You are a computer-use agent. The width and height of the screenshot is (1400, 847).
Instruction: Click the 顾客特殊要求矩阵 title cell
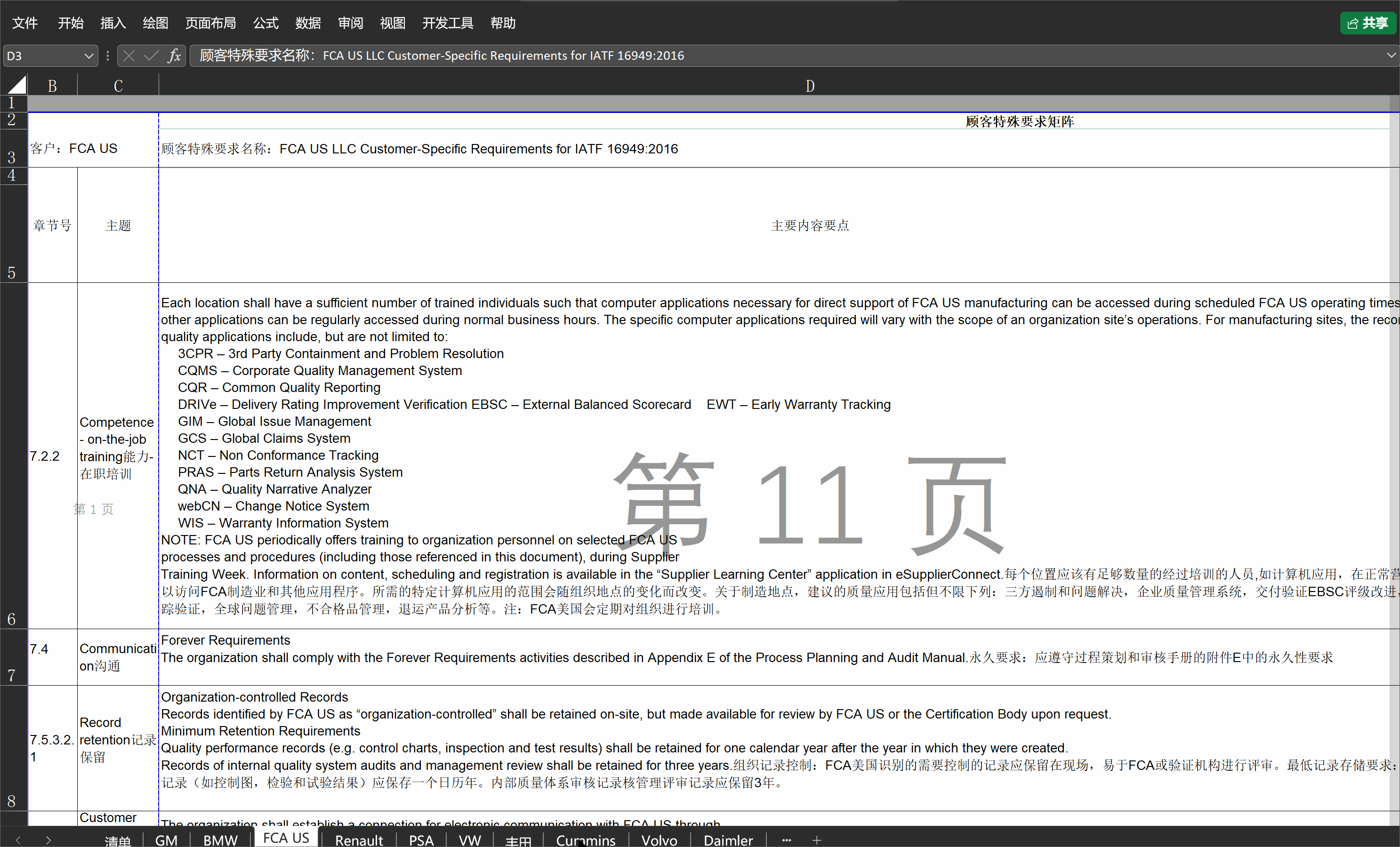pyautogui.click(x=1019, y=121)
